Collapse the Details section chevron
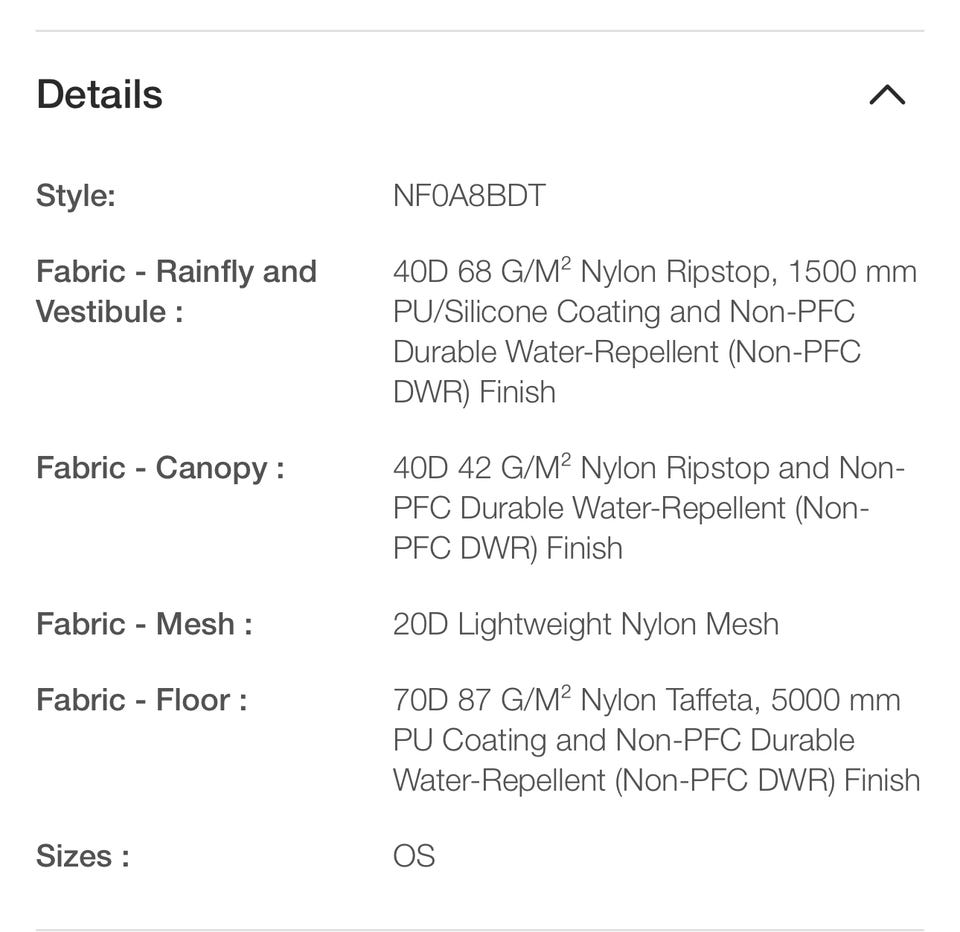This screenshot has width=960, height=932. (887, 95)
